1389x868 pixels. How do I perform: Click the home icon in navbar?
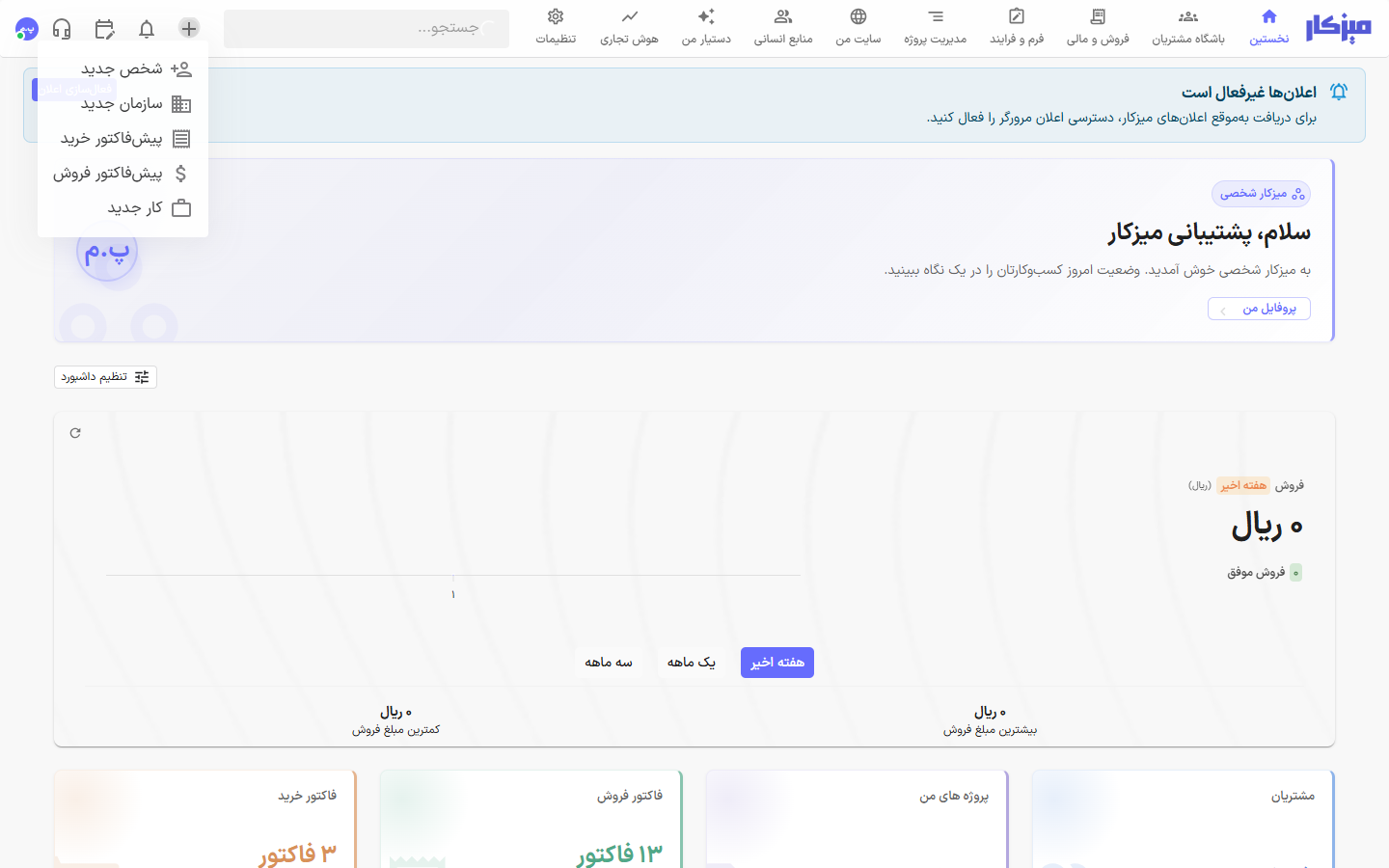click(x=1269, y=16)
